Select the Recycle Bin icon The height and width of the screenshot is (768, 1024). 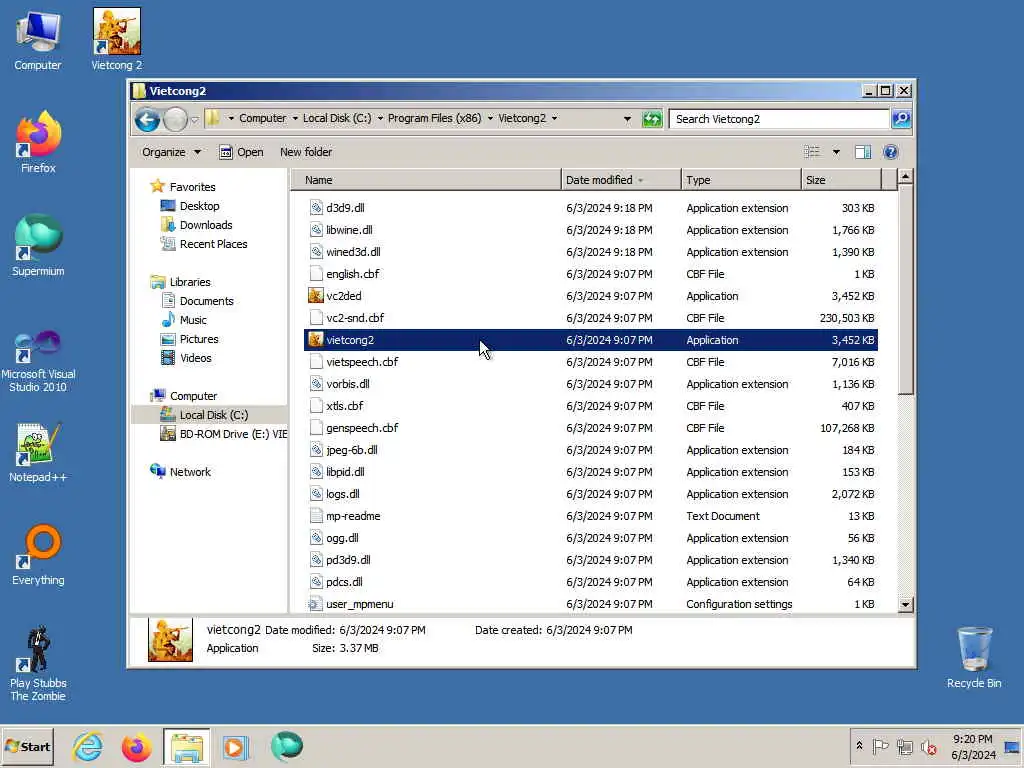tap(974, 658)
